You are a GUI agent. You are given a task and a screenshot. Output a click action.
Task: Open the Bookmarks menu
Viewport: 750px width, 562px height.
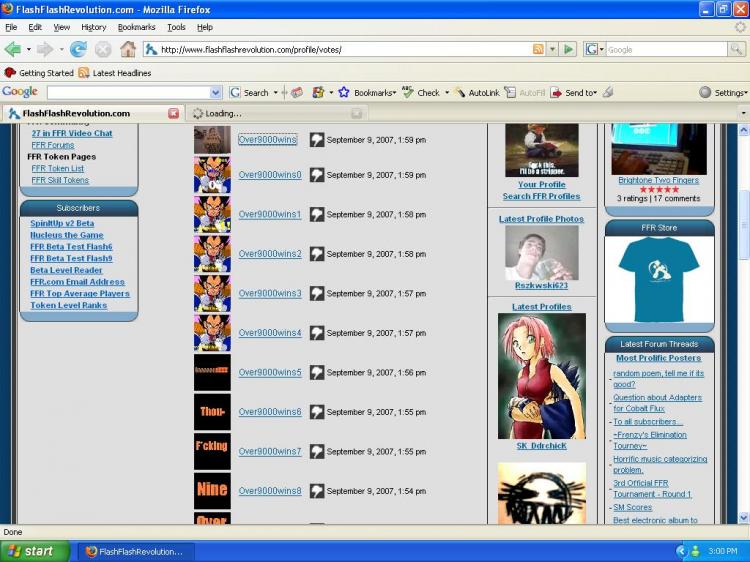[x=136, y=27]
